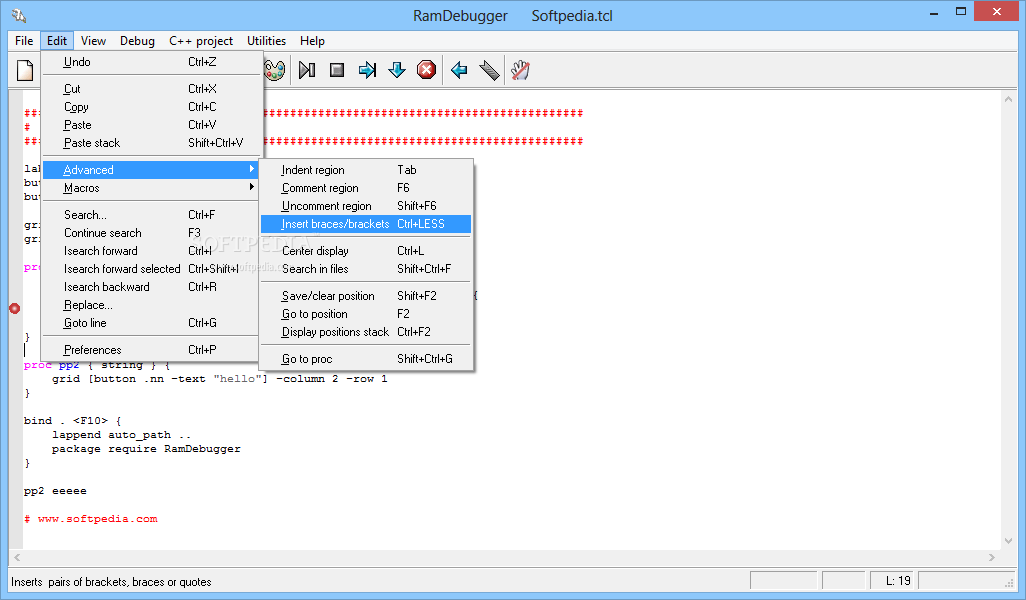The image size is (1026, 600).
Task: Choose Undo from Edit menu
Action: point(150,62)
